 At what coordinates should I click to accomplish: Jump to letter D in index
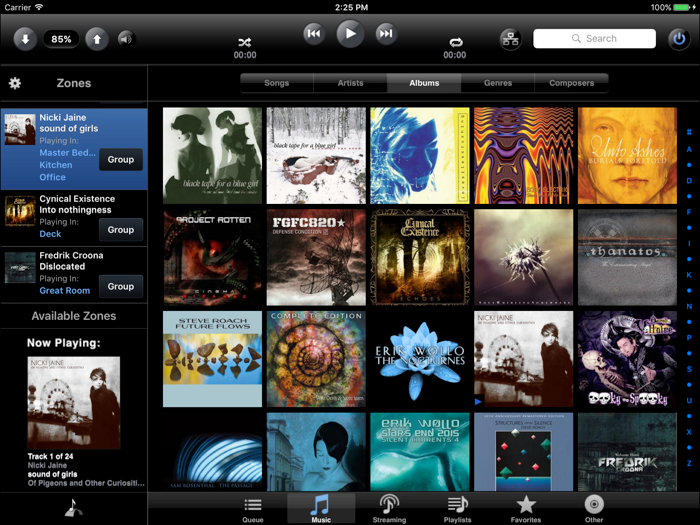pos(689,181)
